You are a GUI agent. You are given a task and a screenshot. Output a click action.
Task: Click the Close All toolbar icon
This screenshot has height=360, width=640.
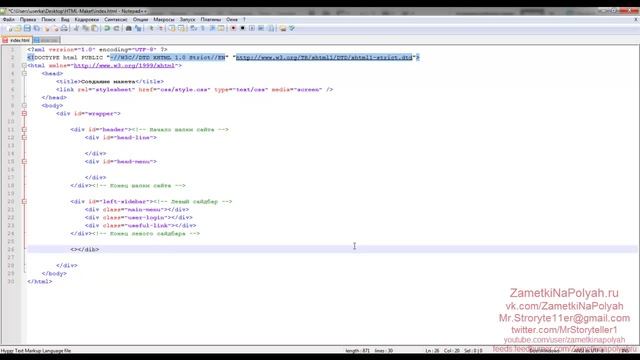coord(55,29)
